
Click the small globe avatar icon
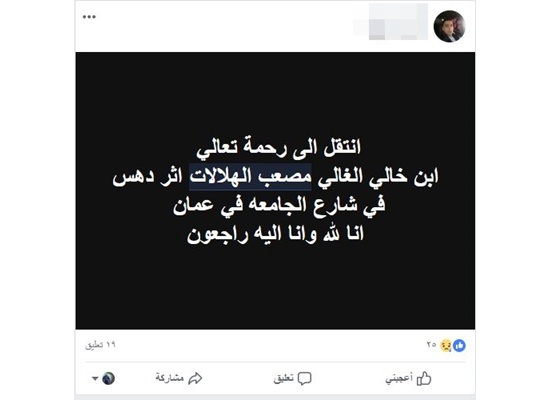click(x=108, y=378)
